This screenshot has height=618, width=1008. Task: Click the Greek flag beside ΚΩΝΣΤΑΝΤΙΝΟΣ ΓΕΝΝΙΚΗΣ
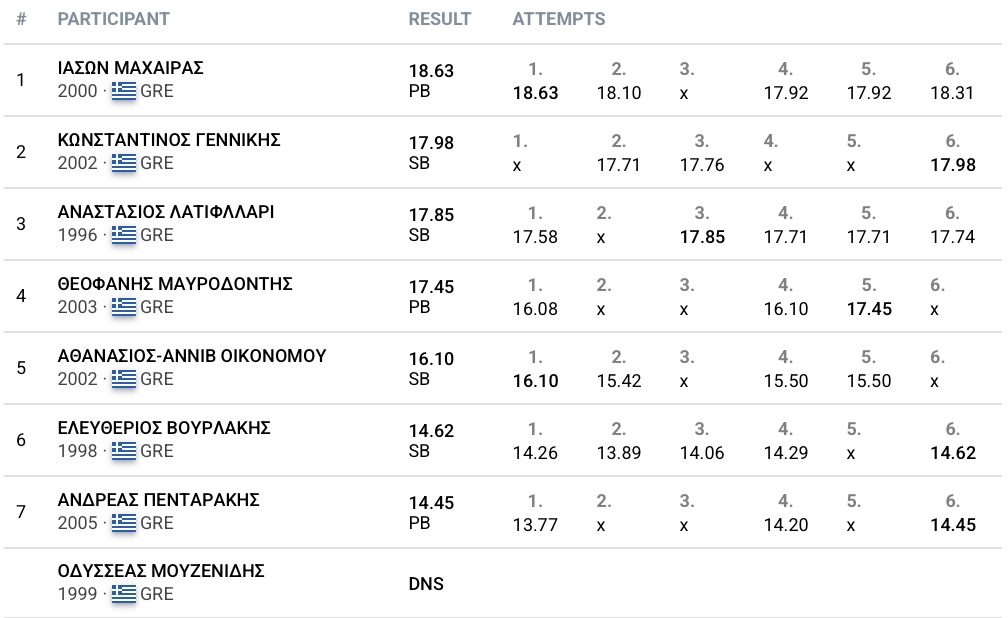[x=123, y=163]
